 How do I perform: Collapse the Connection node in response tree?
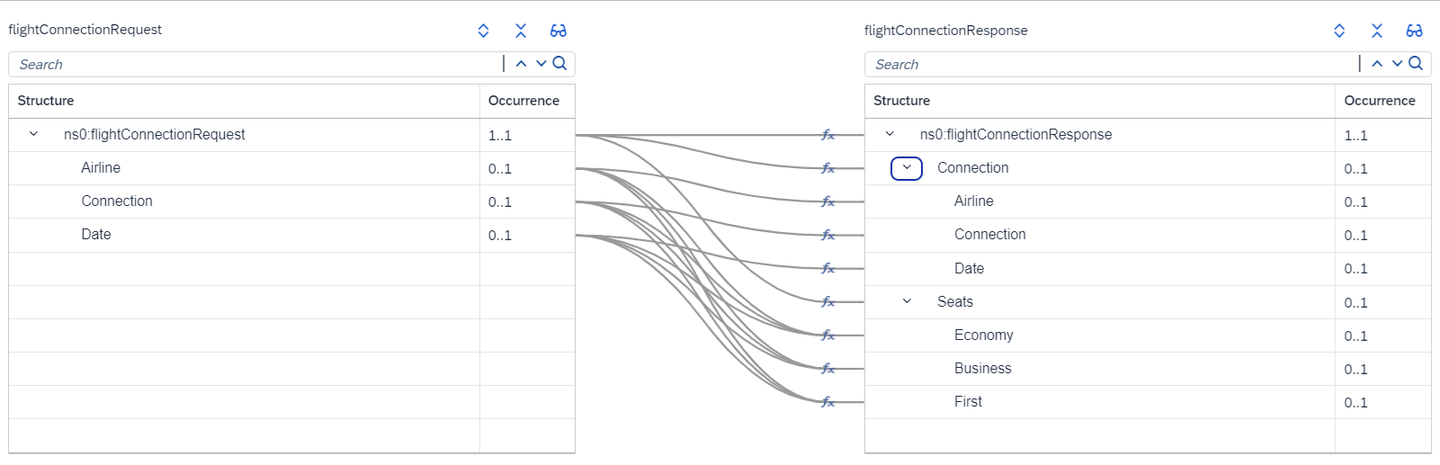907,168
